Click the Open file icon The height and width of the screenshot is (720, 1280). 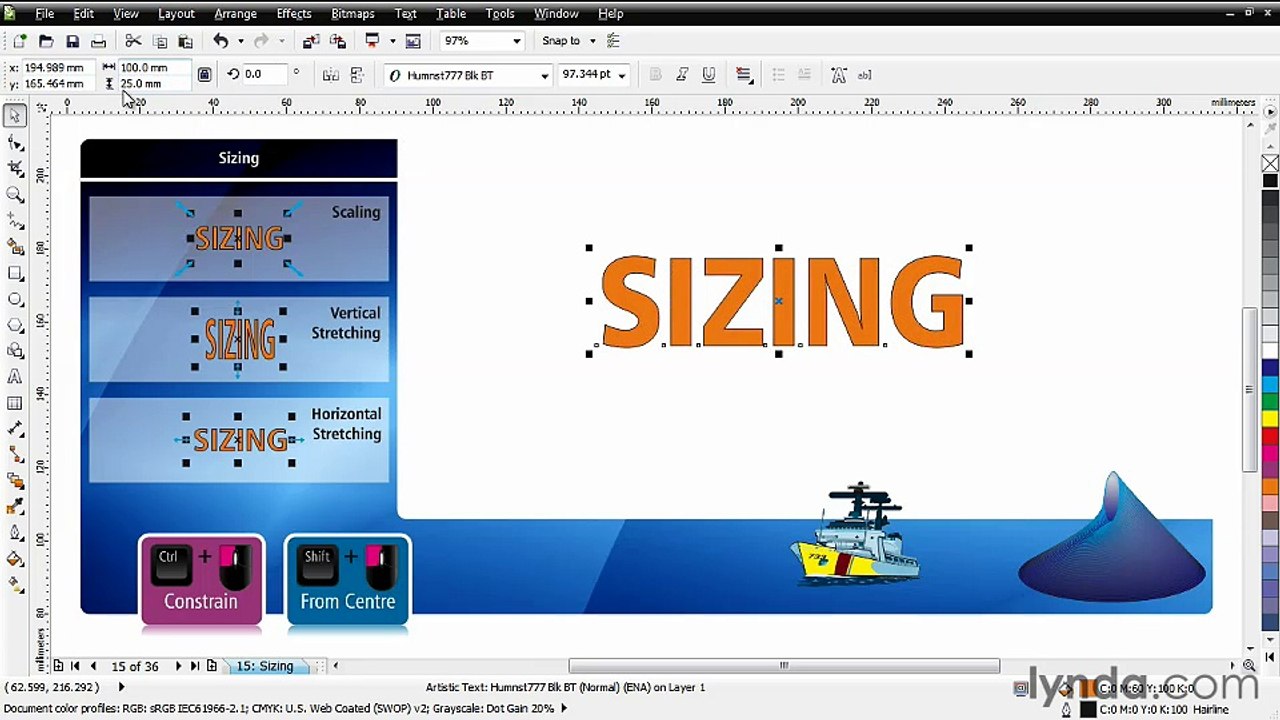[x=45, y=41]
